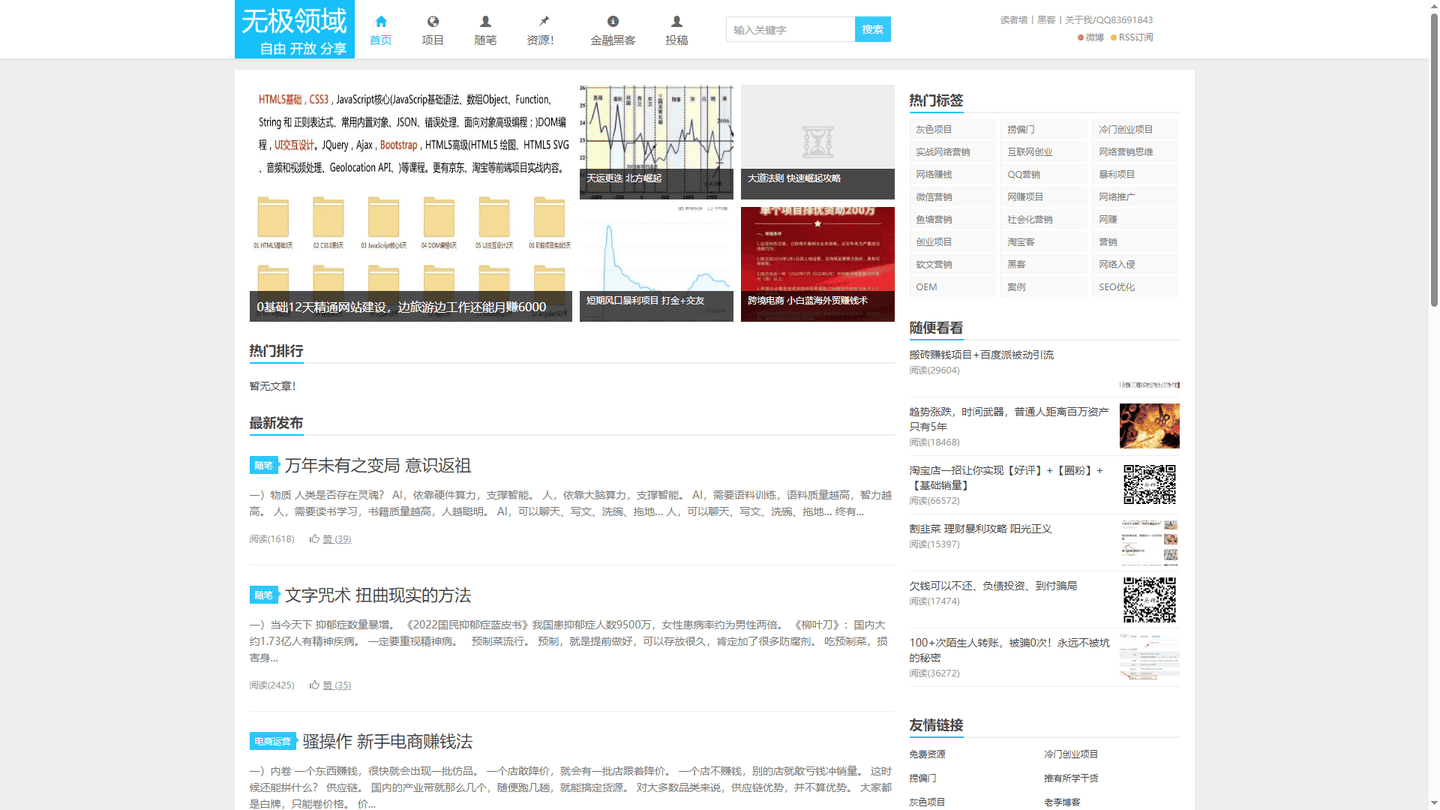Select the 网络推广 tag

click(x=1135, y=197)
